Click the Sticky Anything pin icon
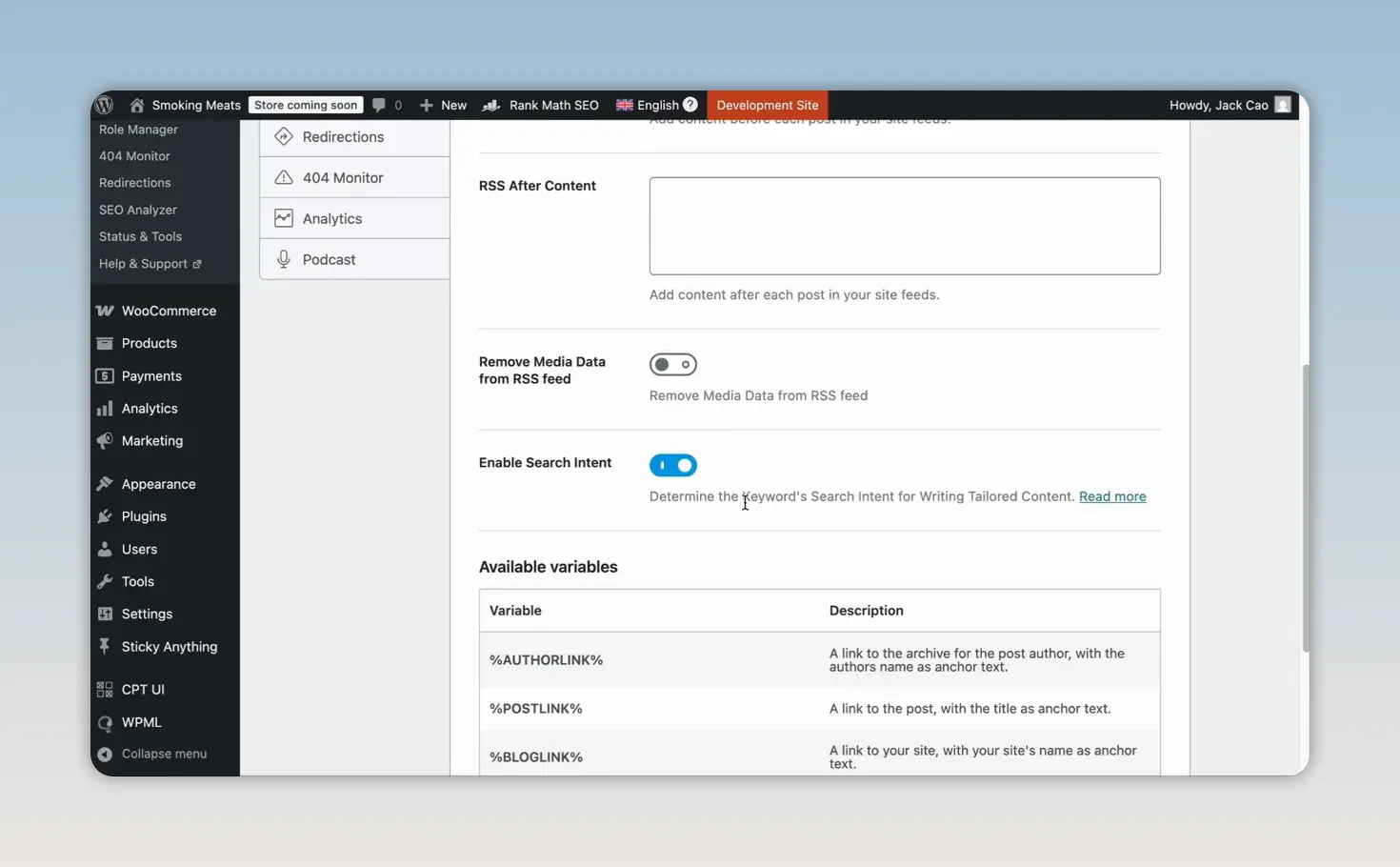Screen dimensions: 1400x867 (x=105, y=646)
